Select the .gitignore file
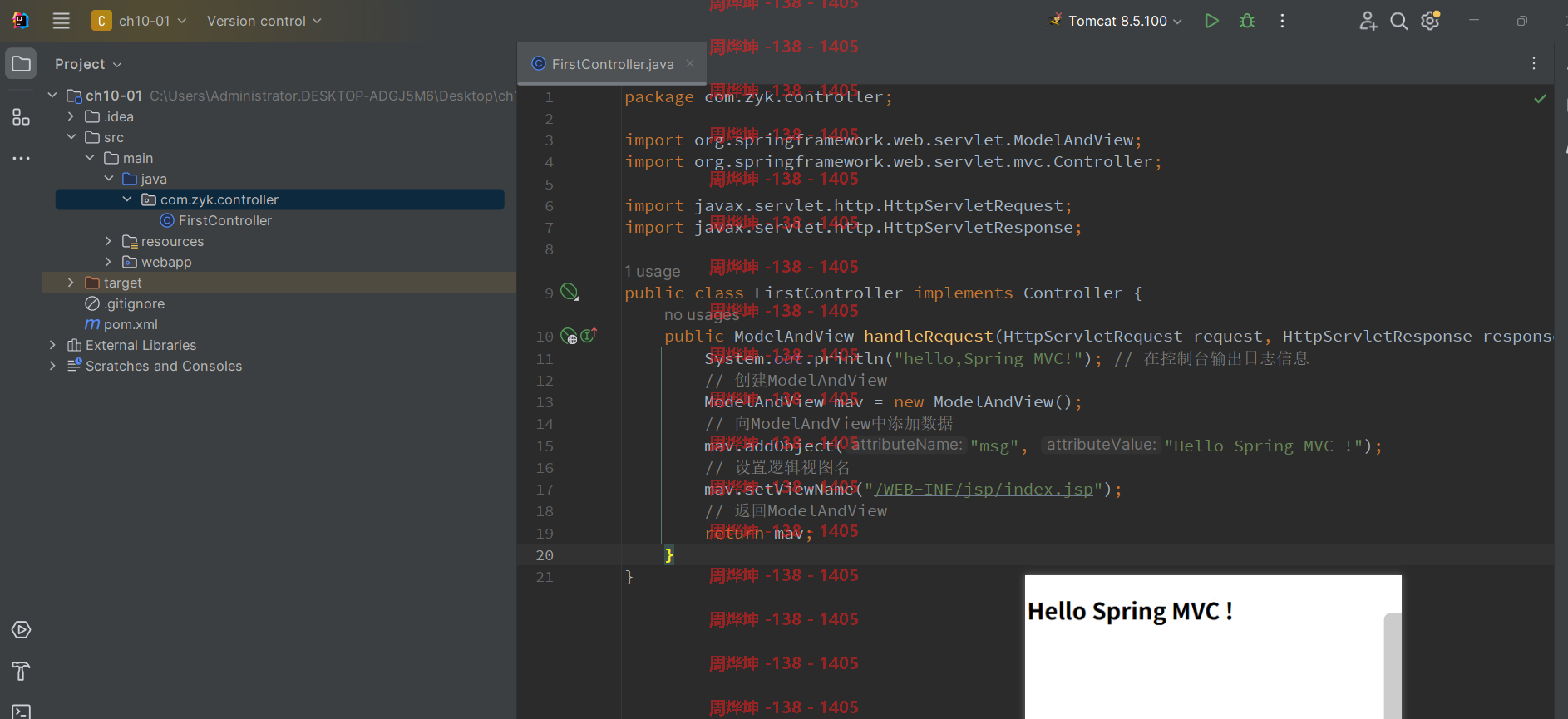This screenshot has width=1568, height=719. point(126,303)
